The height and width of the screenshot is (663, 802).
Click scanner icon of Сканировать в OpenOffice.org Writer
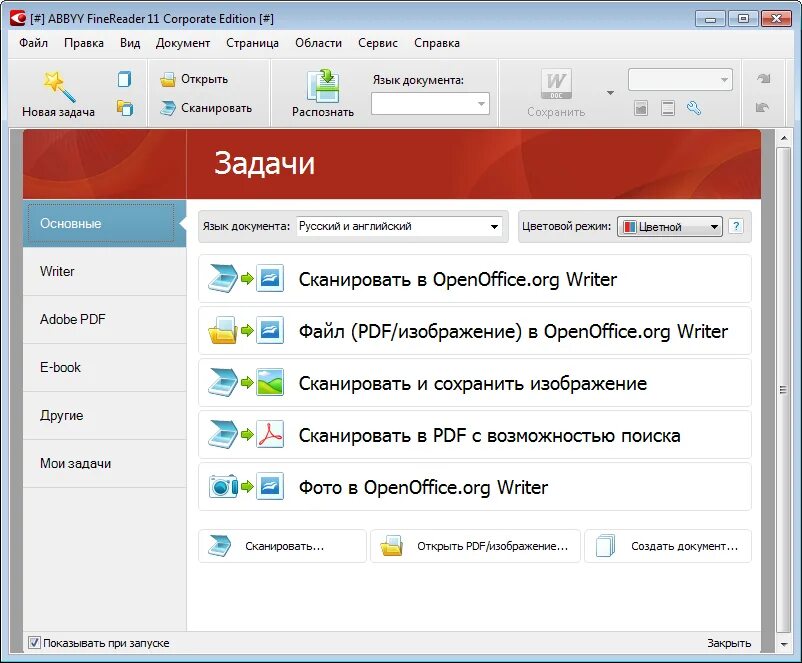coord(222,279)
